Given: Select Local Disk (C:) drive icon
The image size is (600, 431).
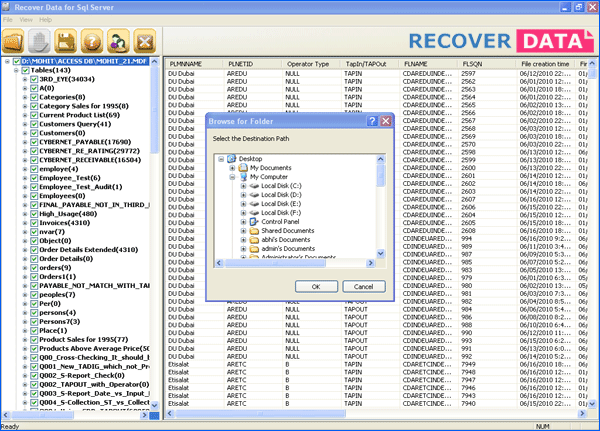Looking at the screenshot, I should pyautogui.click(x=254, y=185).
